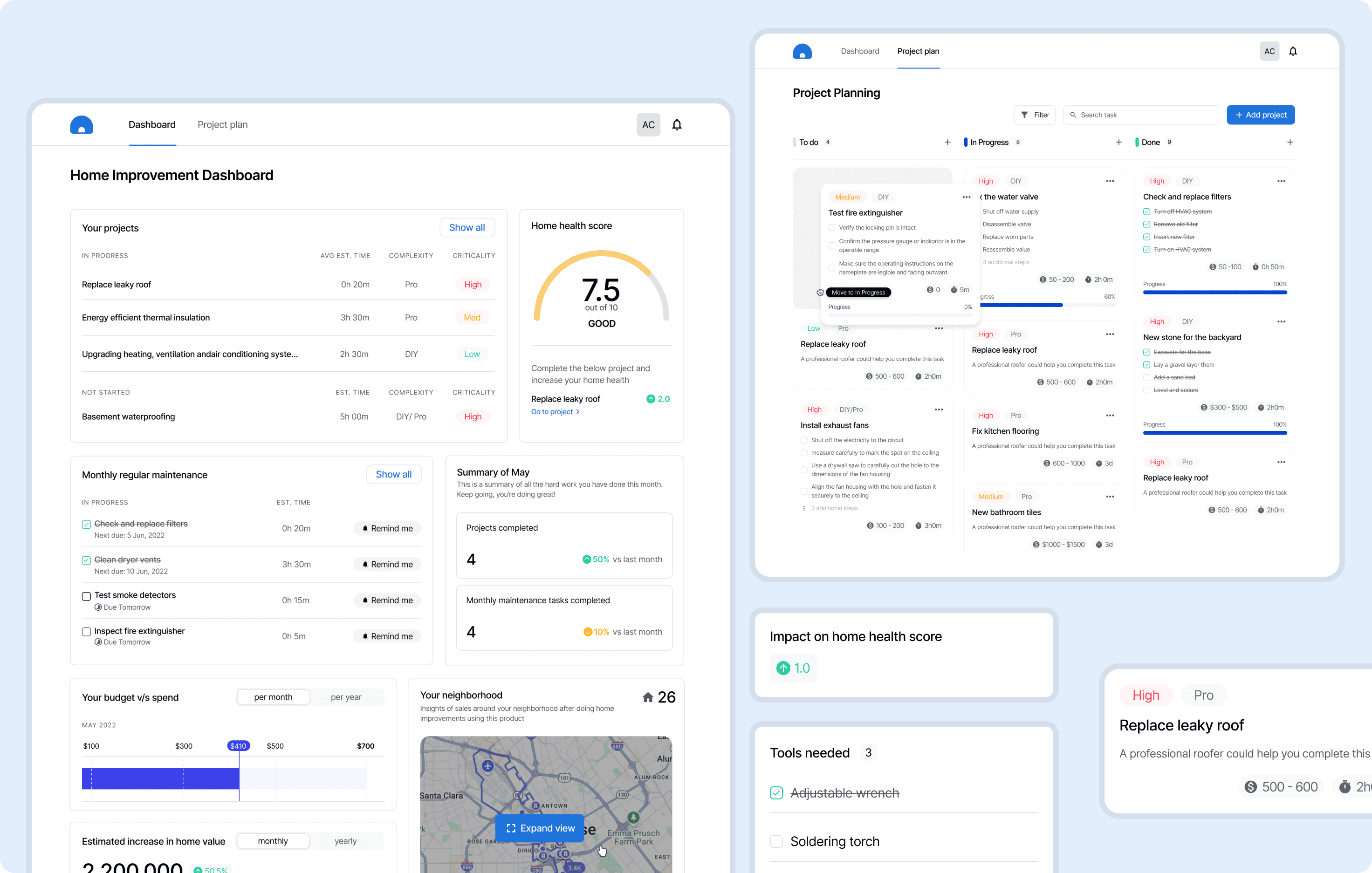Open the Dashboard tab in Project Planning window
Image resolution: width=1372 pixels, height=873 pixels.
coord(860,51)
